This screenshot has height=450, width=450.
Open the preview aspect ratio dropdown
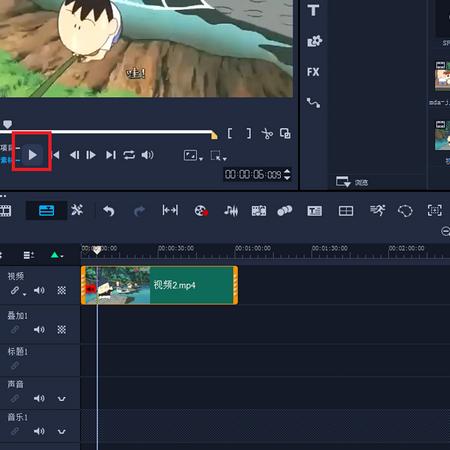tap(193, 155)
